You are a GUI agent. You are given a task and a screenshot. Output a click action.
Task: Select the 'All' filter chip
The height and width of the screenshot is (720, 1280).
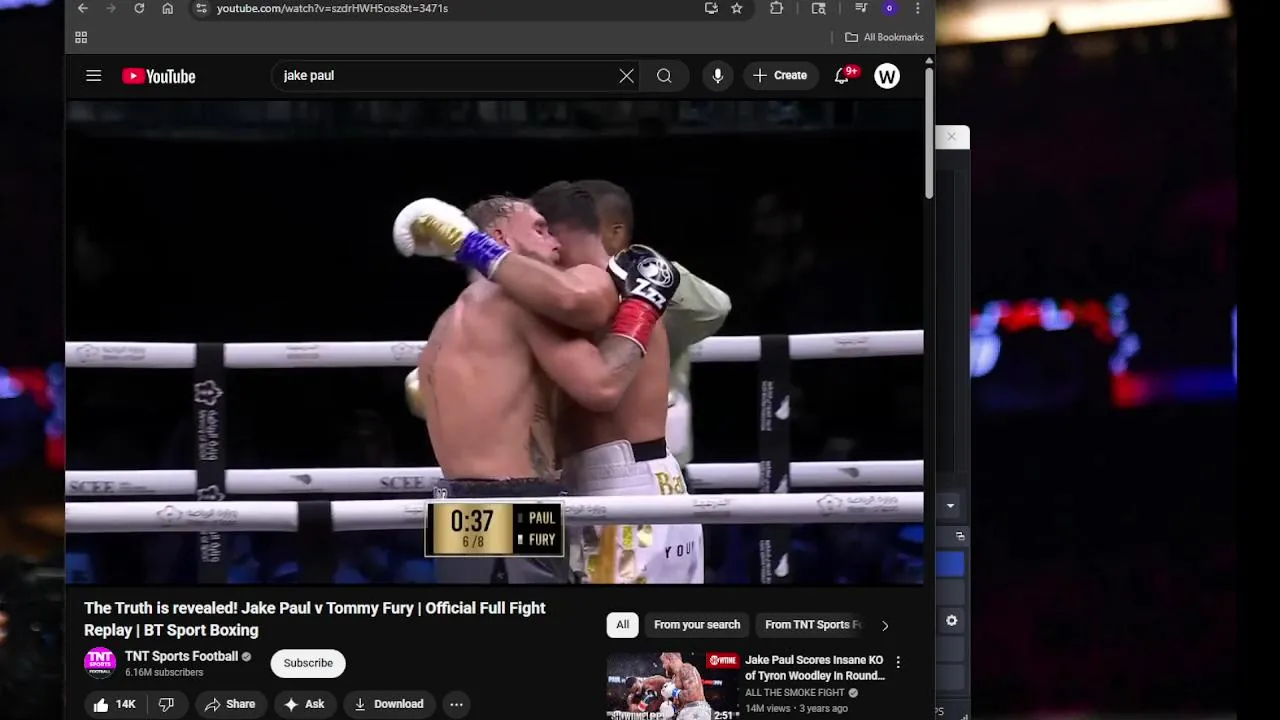(x=622, y=625)
